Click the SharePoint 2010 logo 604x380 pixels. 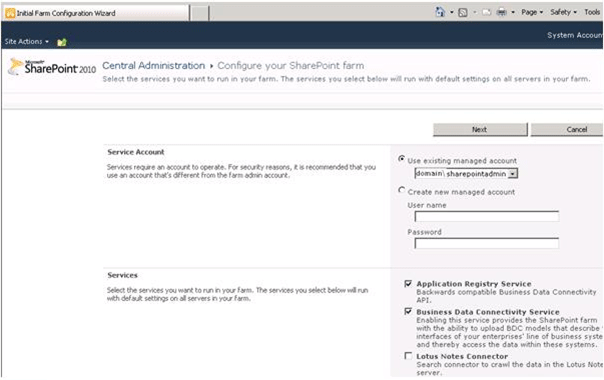coord(52,67)
